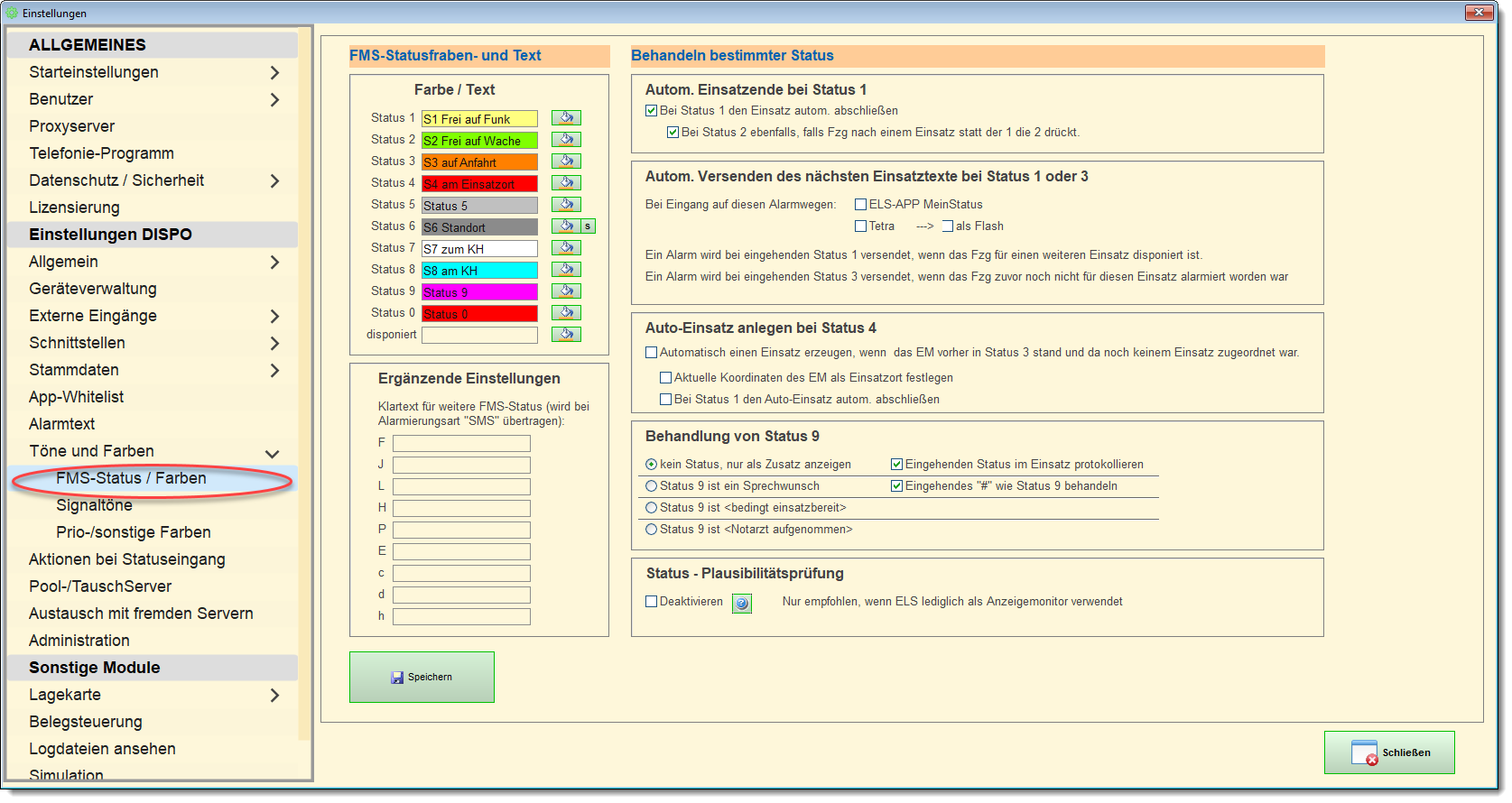Click the paint bucket icon in the disponiert row

(566, 335)
